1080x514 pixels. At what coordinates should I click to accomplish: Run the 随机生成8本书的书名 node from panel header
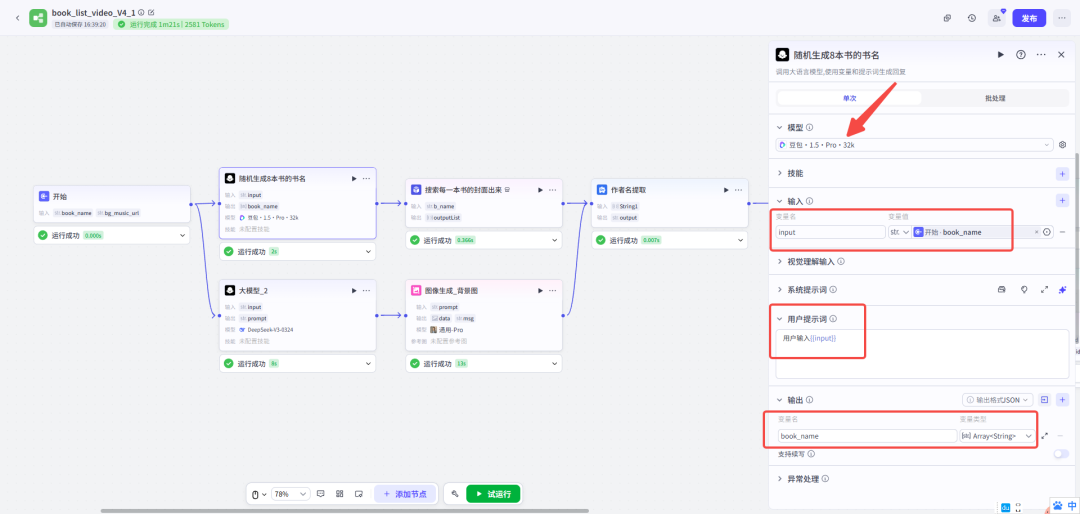pyautogui.click(x=1000, y=54)
